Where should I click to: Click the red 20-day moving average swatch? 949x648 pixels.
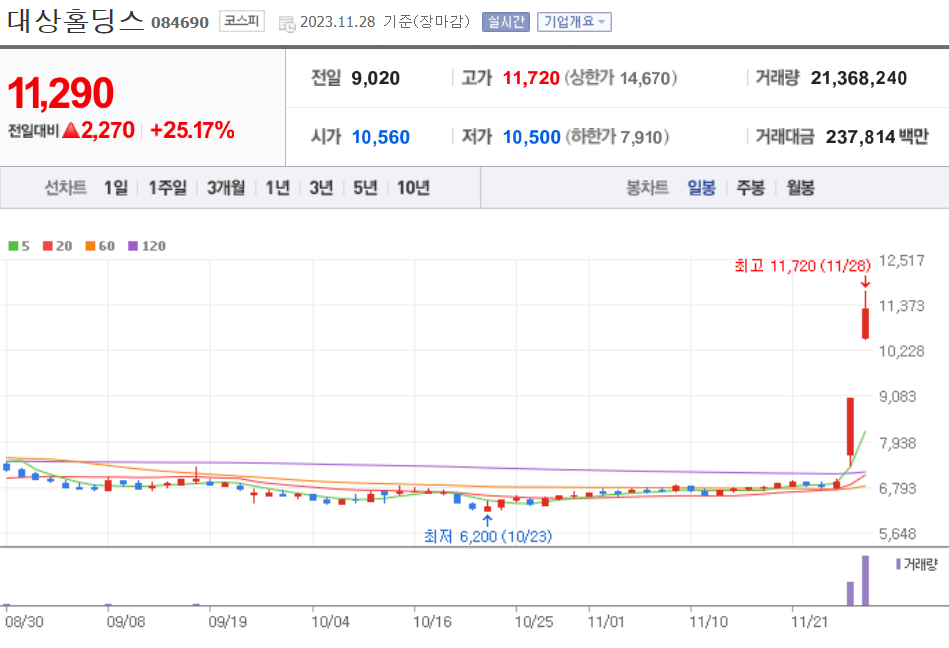[x=48, y=246]
